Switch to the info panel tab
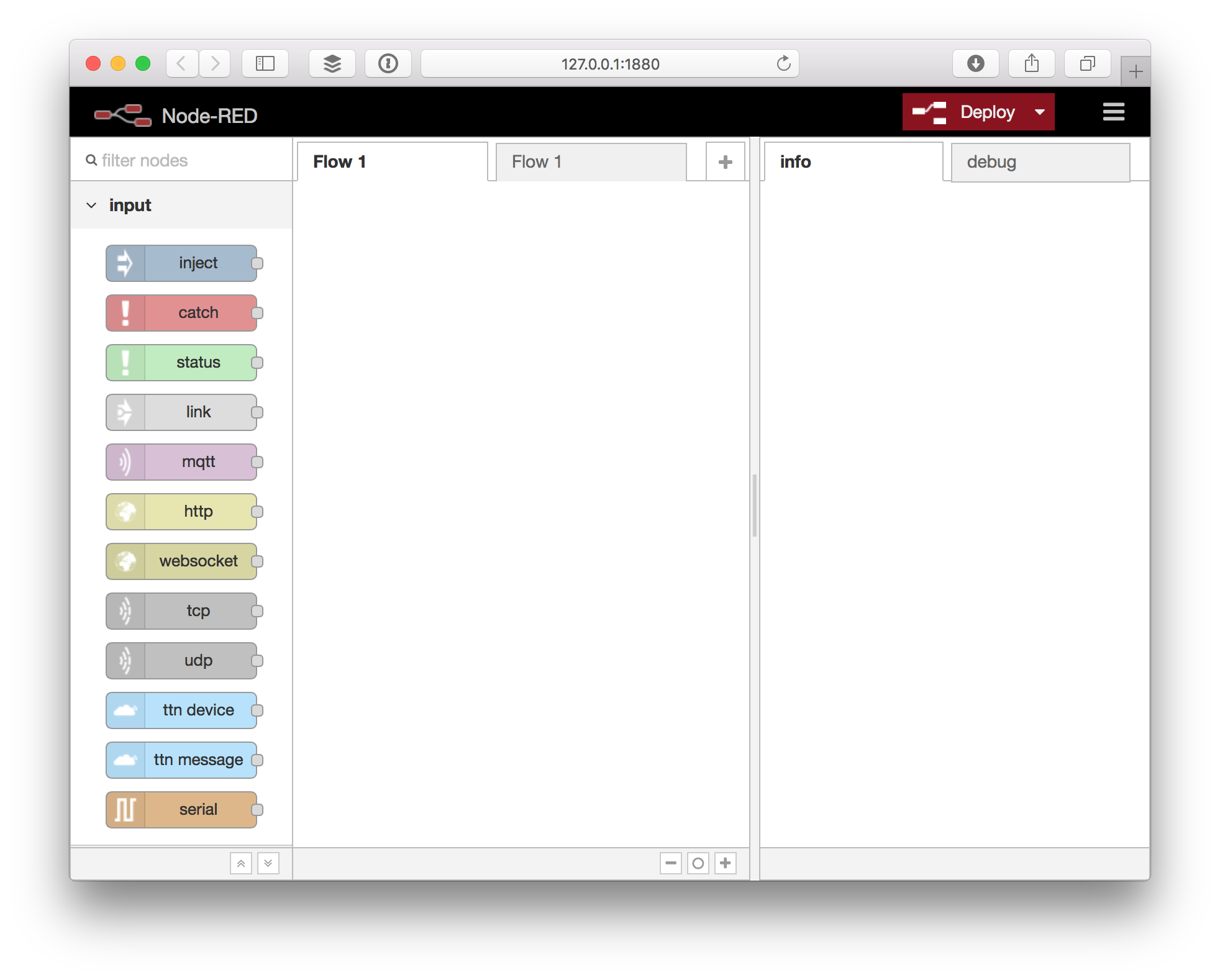This screenshot has height=980, width=1220. [x=855, y=160]
